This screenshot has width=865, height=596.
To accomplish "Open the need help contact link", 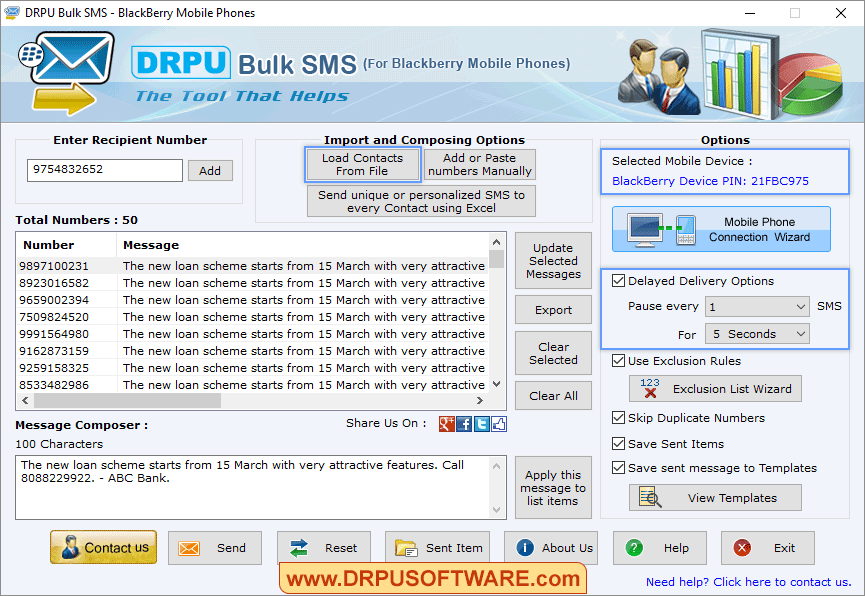I will pyautogui.click(x=749, y=582).
